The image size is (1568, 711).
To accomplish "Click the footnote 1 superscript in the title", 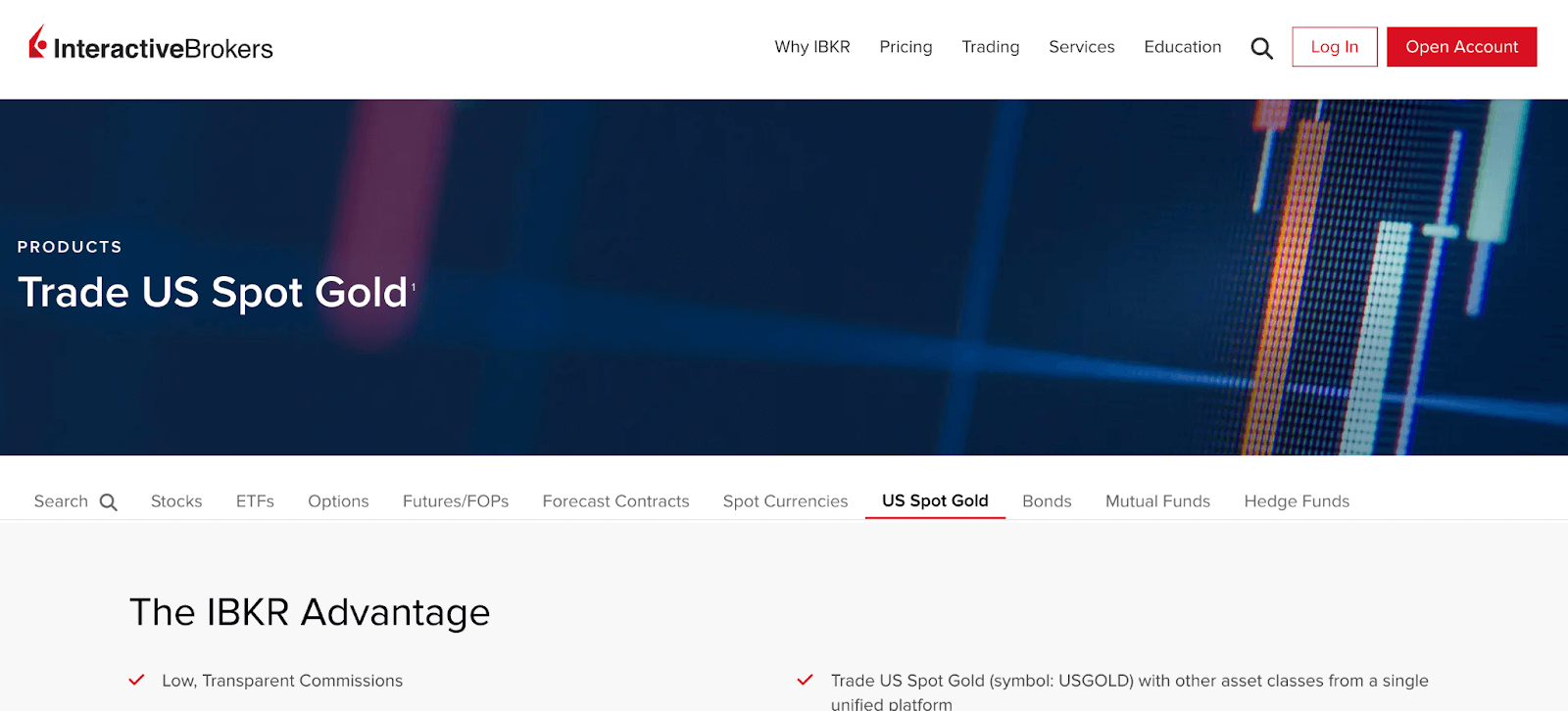I will [414, 287].
